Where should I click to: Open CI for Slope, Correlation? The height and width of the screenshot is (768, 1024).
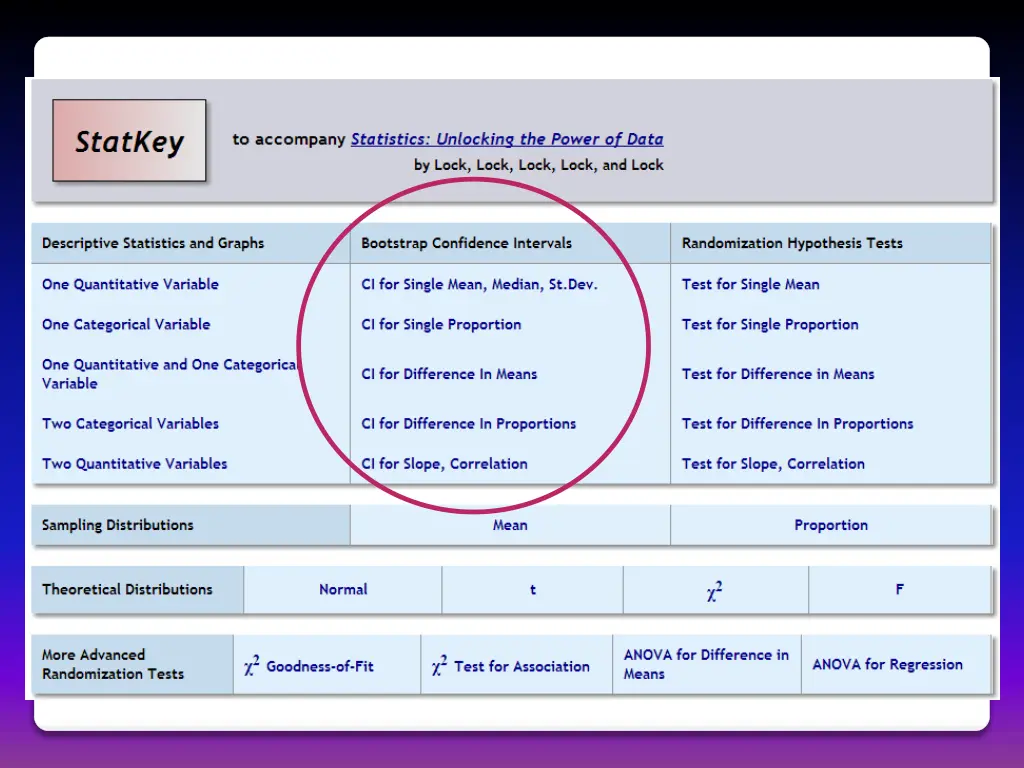coord(444,464)
